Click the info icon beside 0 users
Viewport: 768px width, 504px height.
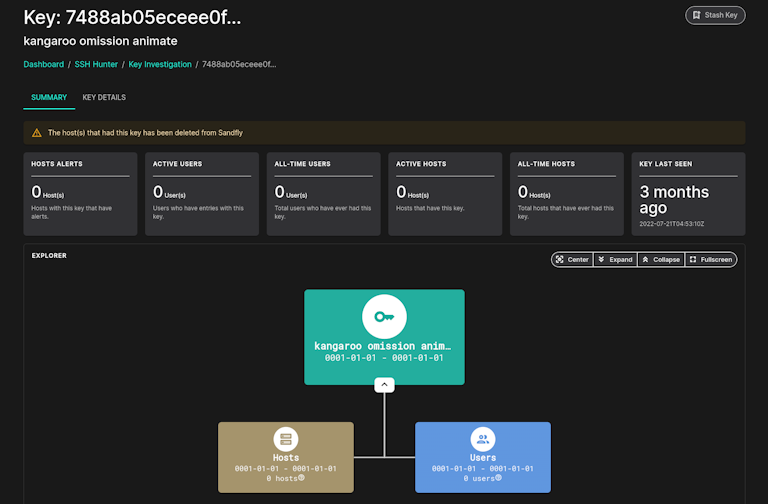click(x=498, y=478)
